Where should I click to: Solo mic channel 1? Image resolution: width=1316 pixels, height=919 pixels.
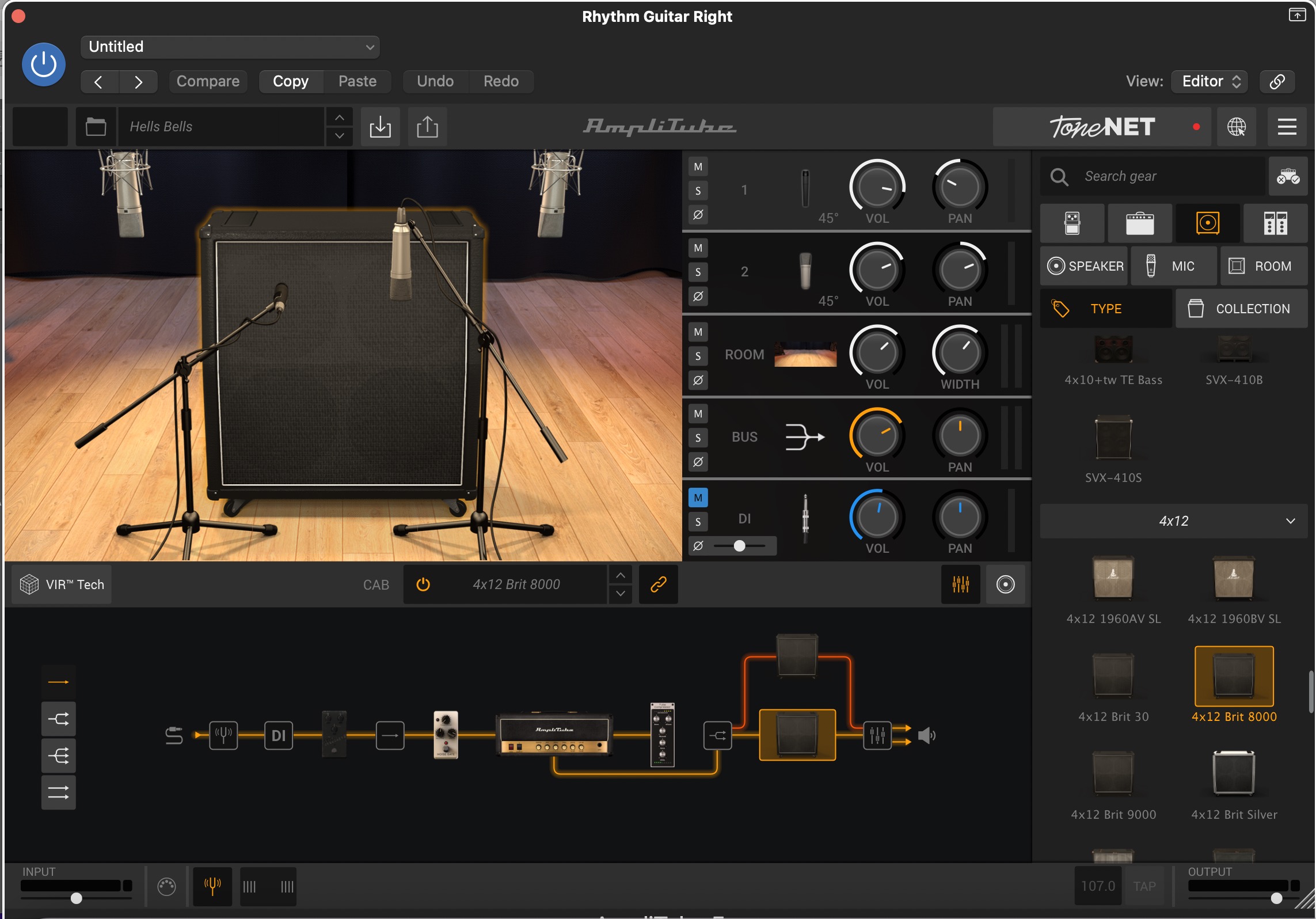coord(698,191)
